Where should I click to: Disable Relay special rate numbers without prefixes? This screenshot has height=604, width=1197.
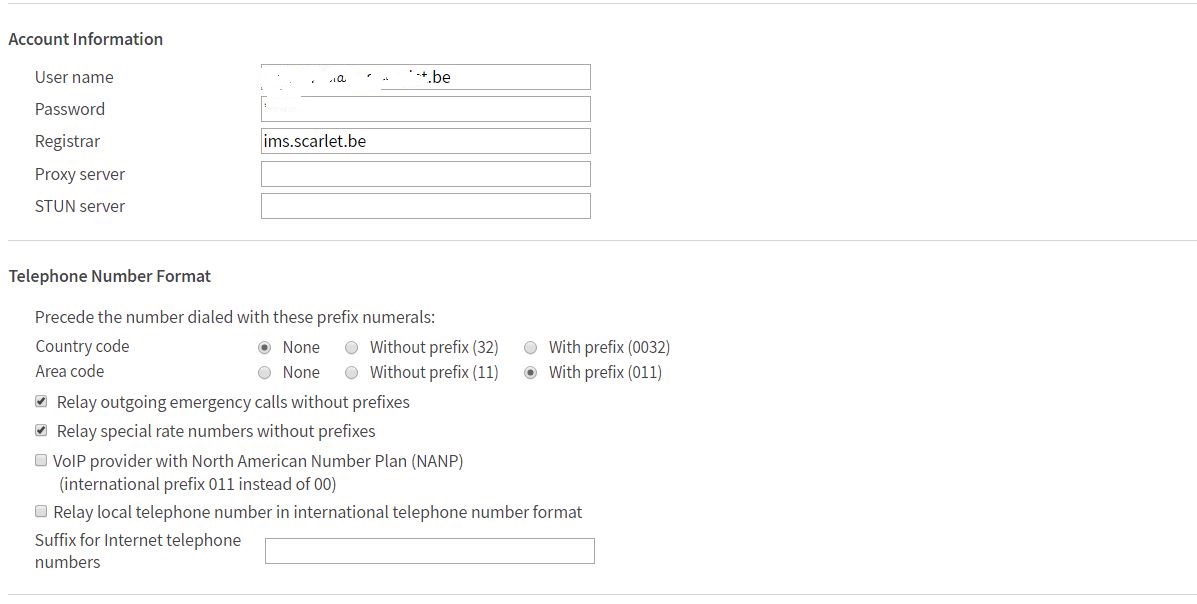(41, 430)
